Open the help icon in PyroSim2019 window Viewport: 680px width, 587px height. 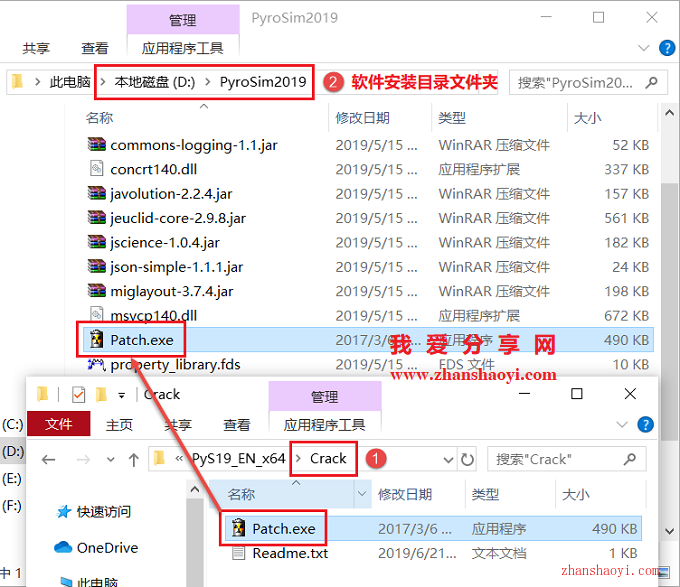click(x=667, y=48)
